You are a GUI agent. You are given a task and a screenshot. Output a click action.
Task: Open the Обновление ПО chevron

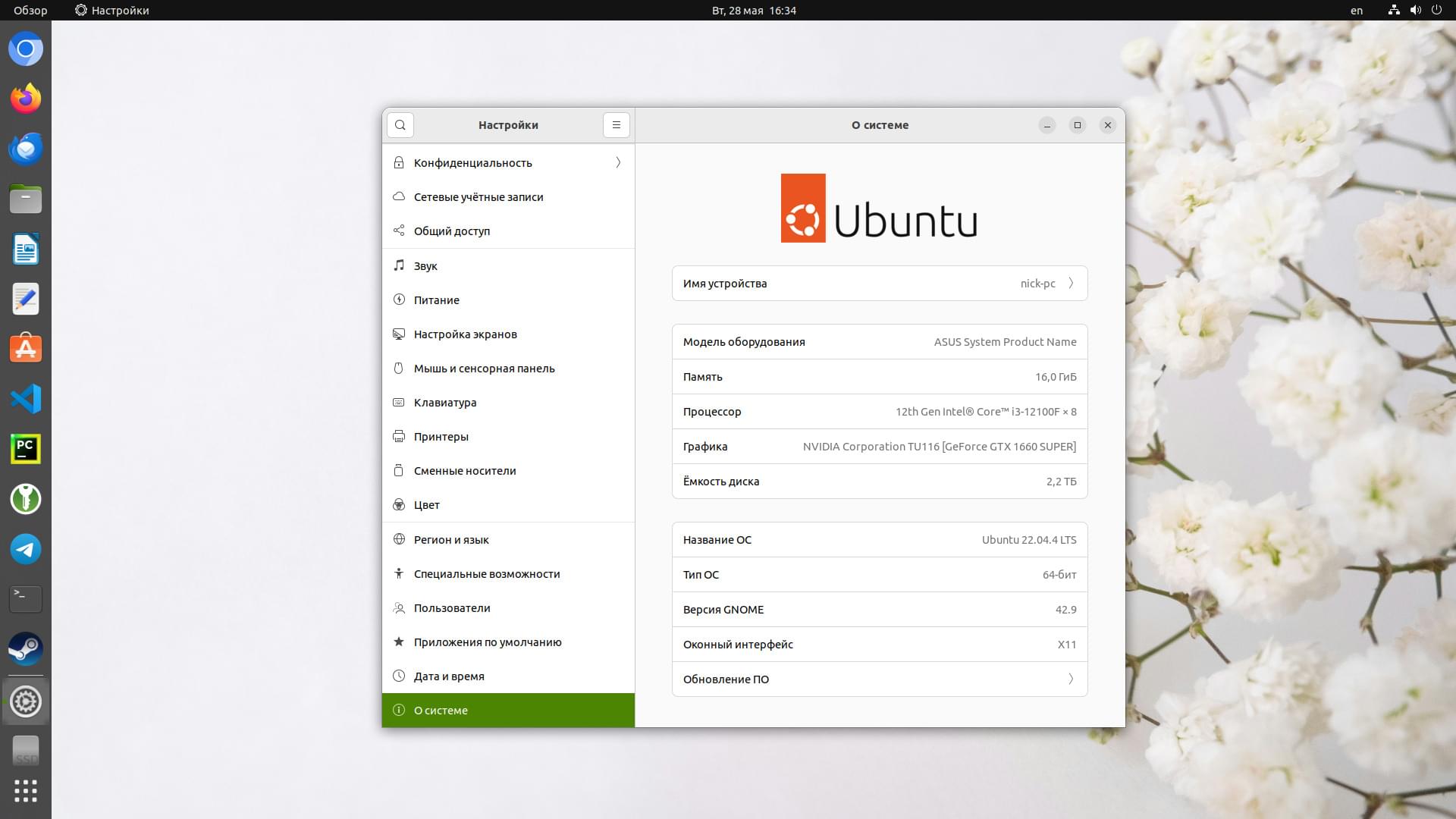1071,679
